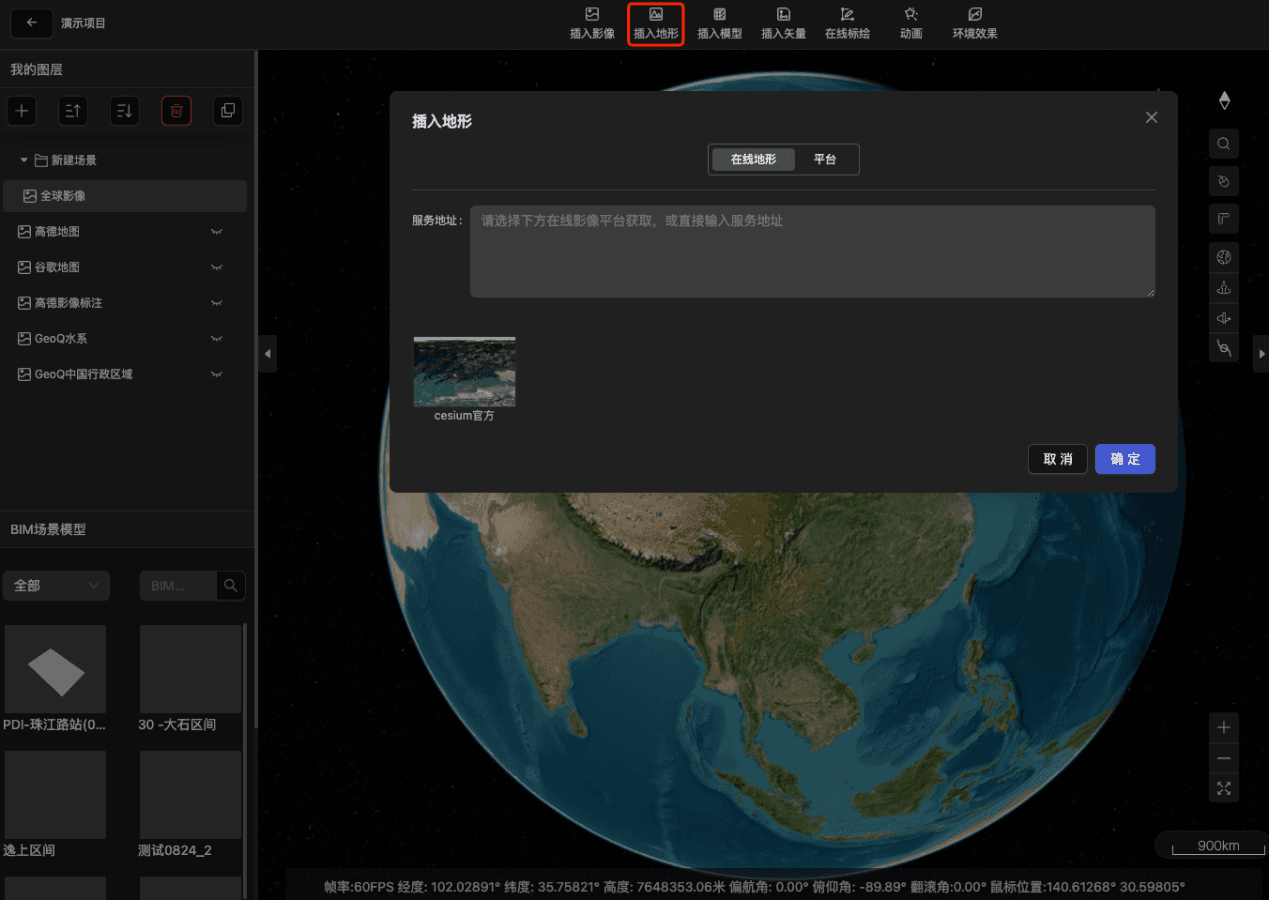Click the compass north icon
Viewport: 1269px width, 900px height.
1224,101
